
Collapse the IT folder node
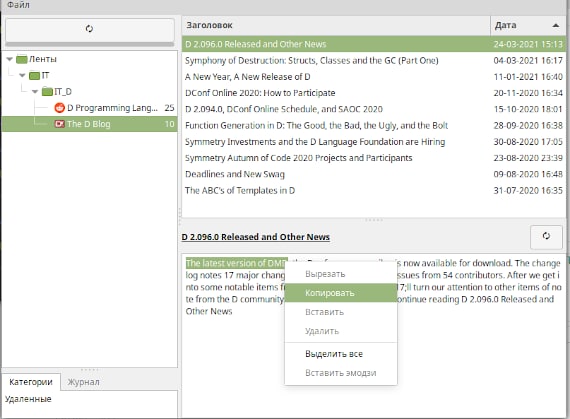pyautogui.click(x=23, y=76)
